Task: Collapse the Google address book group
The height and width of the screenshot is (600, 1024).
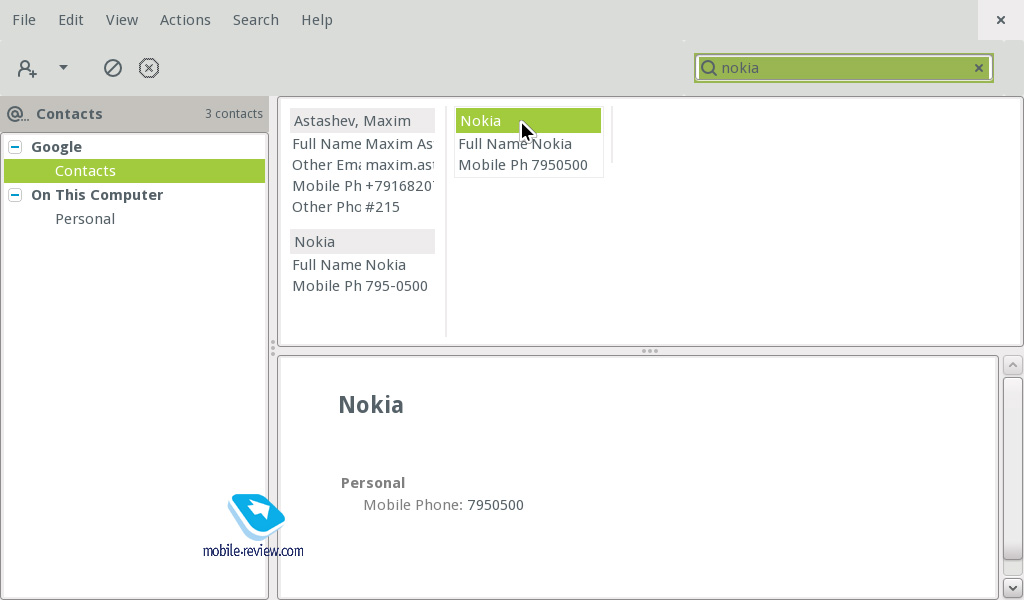Action: (15, 147)
